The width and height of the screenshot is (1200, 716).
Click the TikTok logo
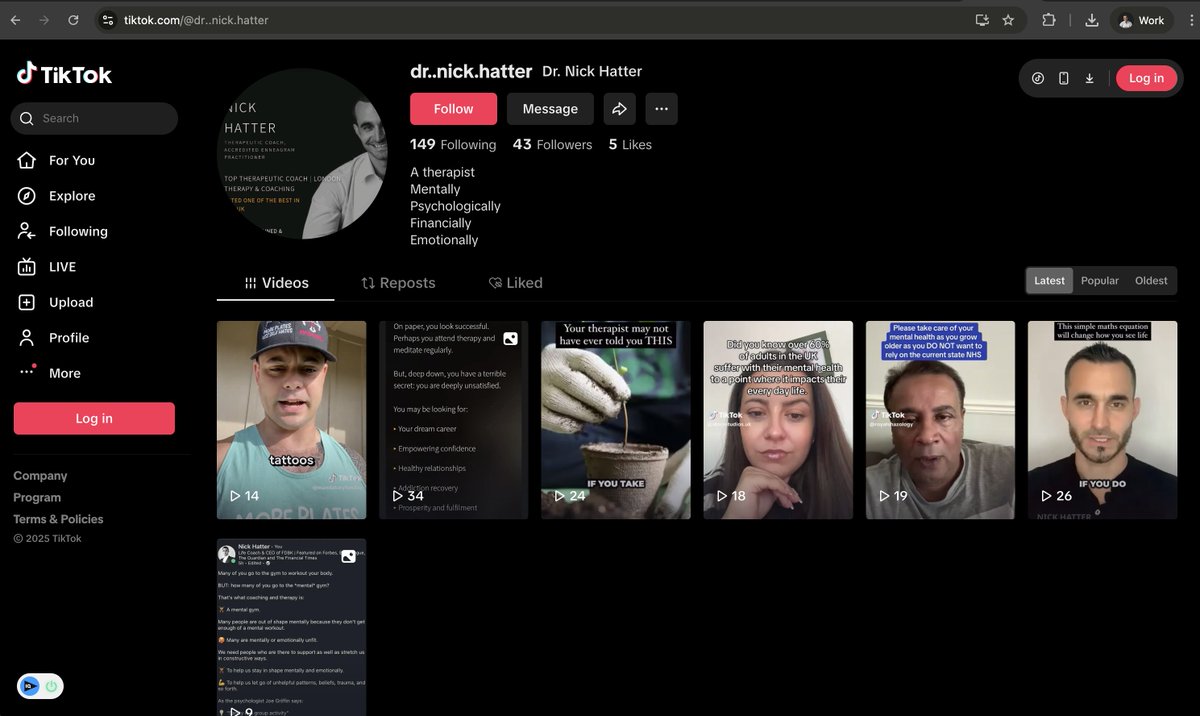(x=64, y=74)
